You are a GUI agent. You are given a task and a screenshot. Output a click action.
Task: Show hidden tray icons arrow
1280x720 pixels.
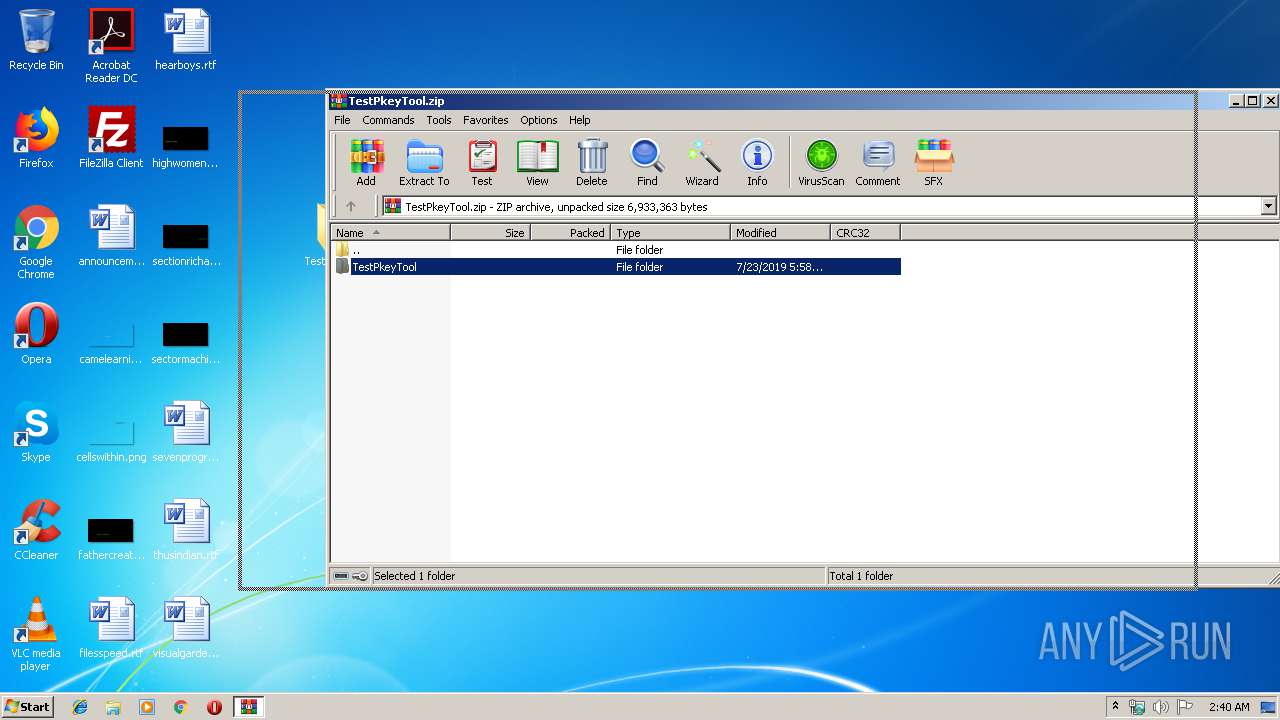pyautogui.click(x=1115, y=707)
